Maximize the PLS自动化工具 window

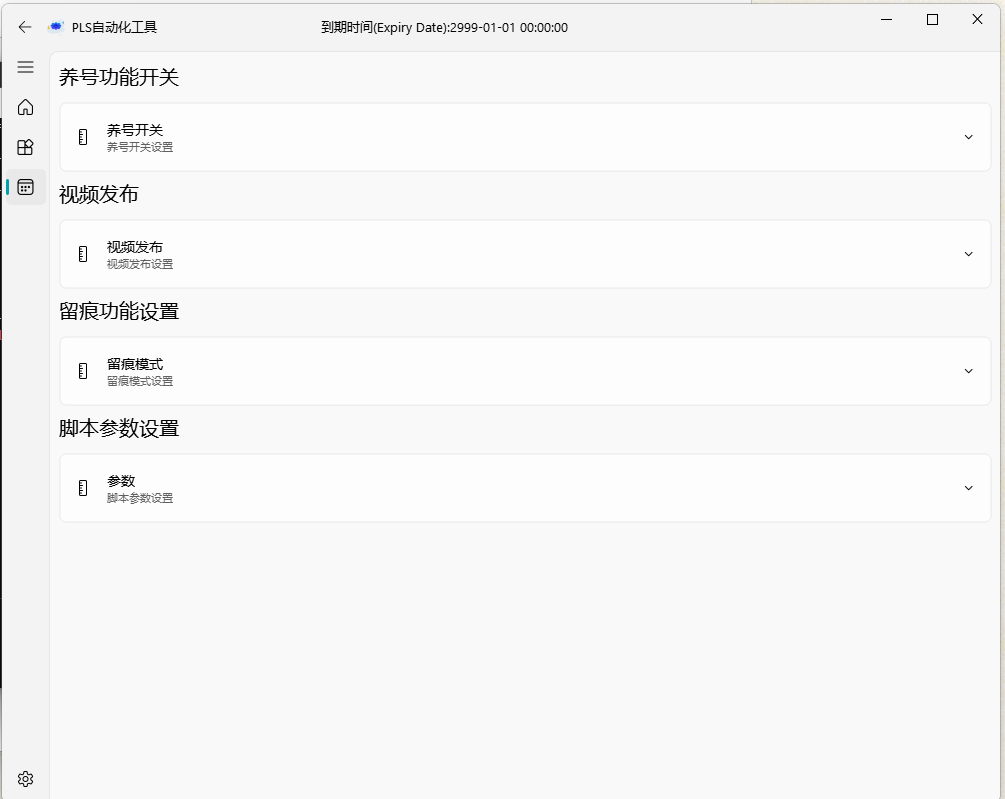932,19
